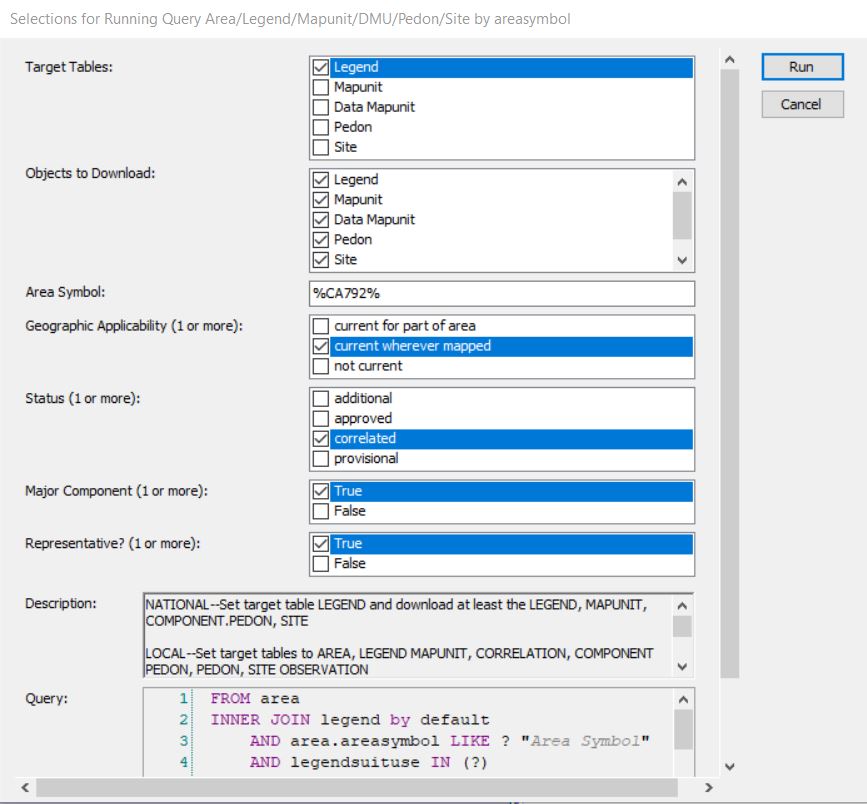Click the horizontal scroll right arrow
867x804 pixels.
coord(709,787)
